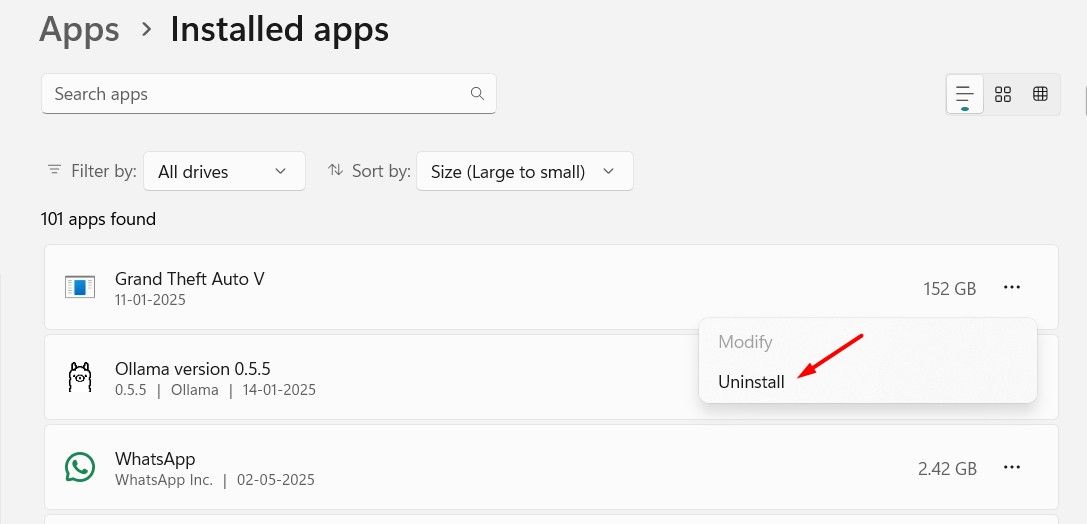1087x524 pixels.
Task: Open more options for WhatsApp
Action: [x=1012, y=467]
